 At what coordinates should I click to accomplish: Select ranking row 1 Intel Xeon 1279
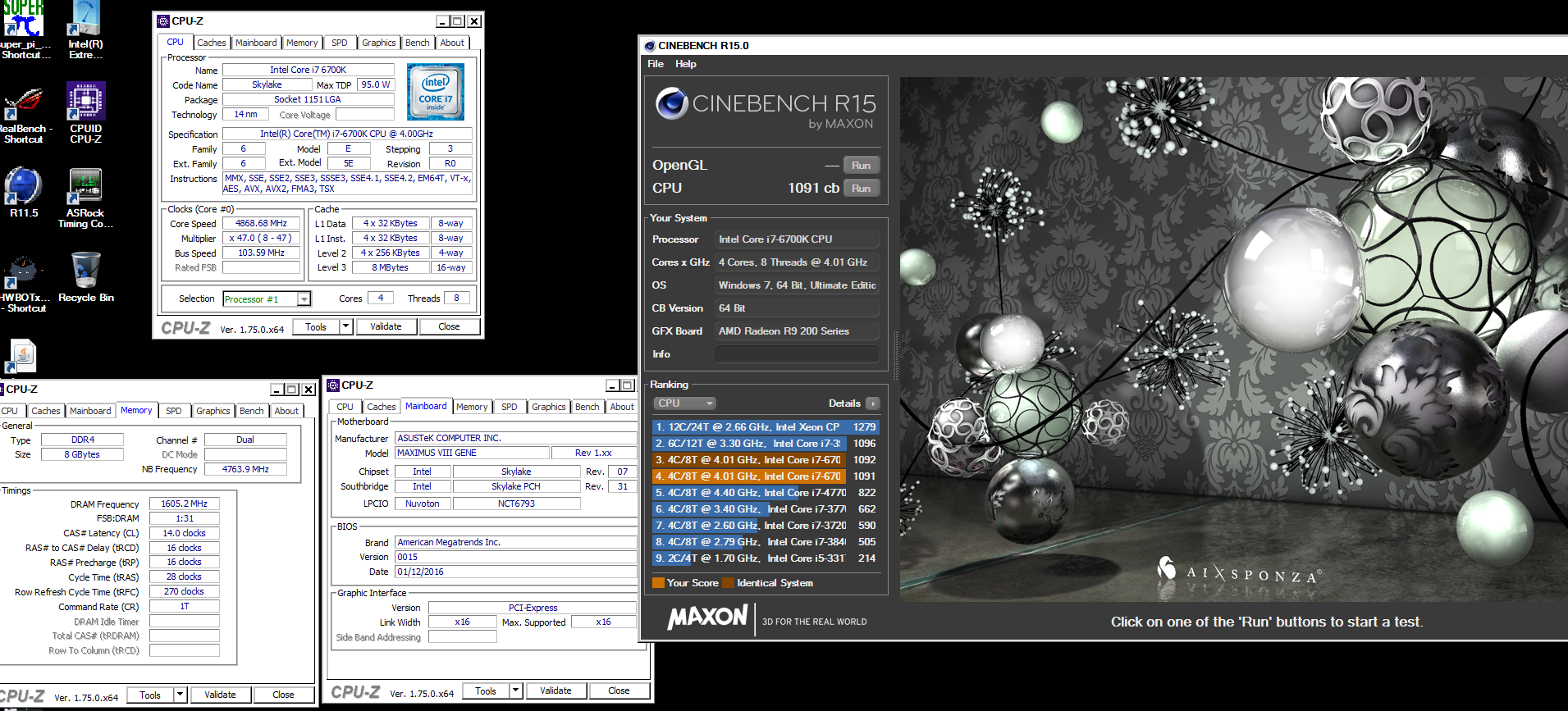pos(766,427)
